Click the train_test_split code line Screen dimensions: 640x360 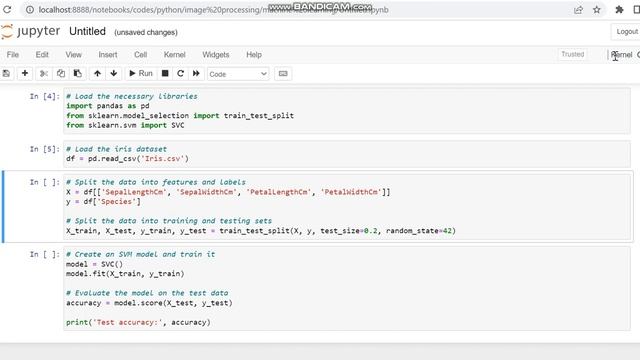[x=261, y=231]
